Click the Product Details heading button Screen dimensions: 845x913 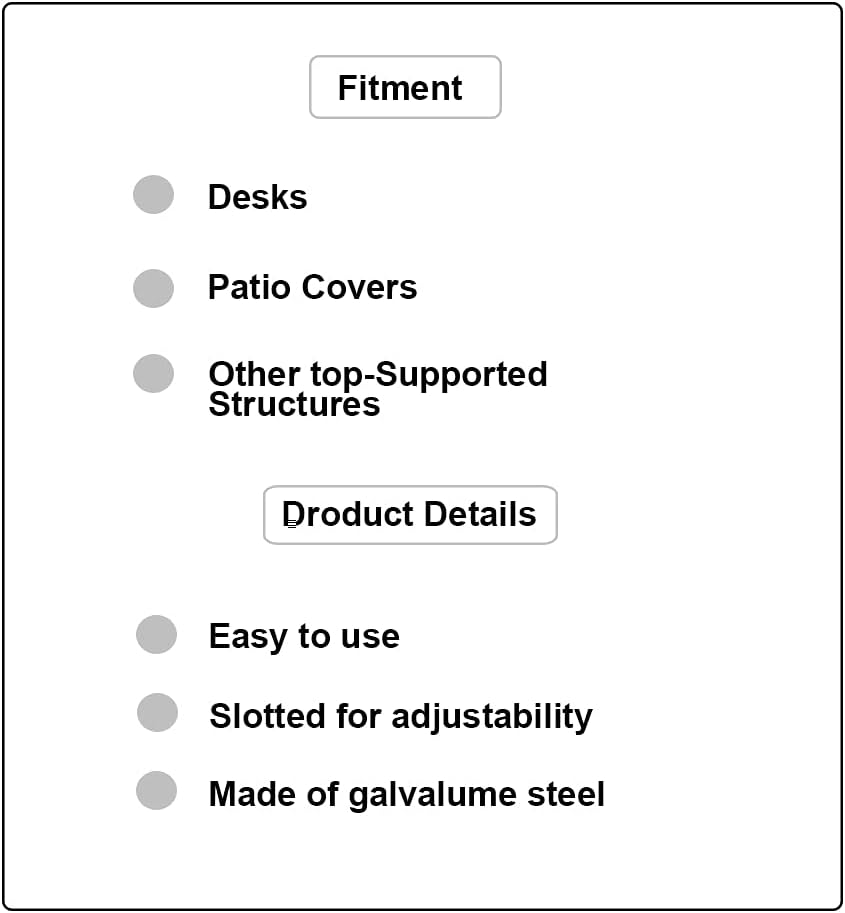coord(410,515)
